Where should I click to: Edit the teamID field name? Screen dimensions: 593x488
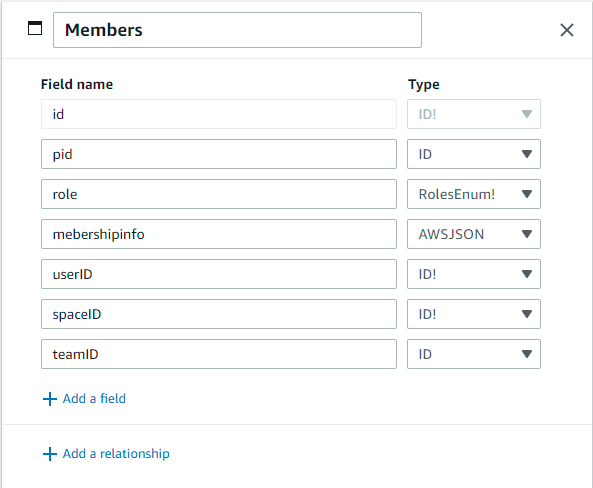click(219, 354)
